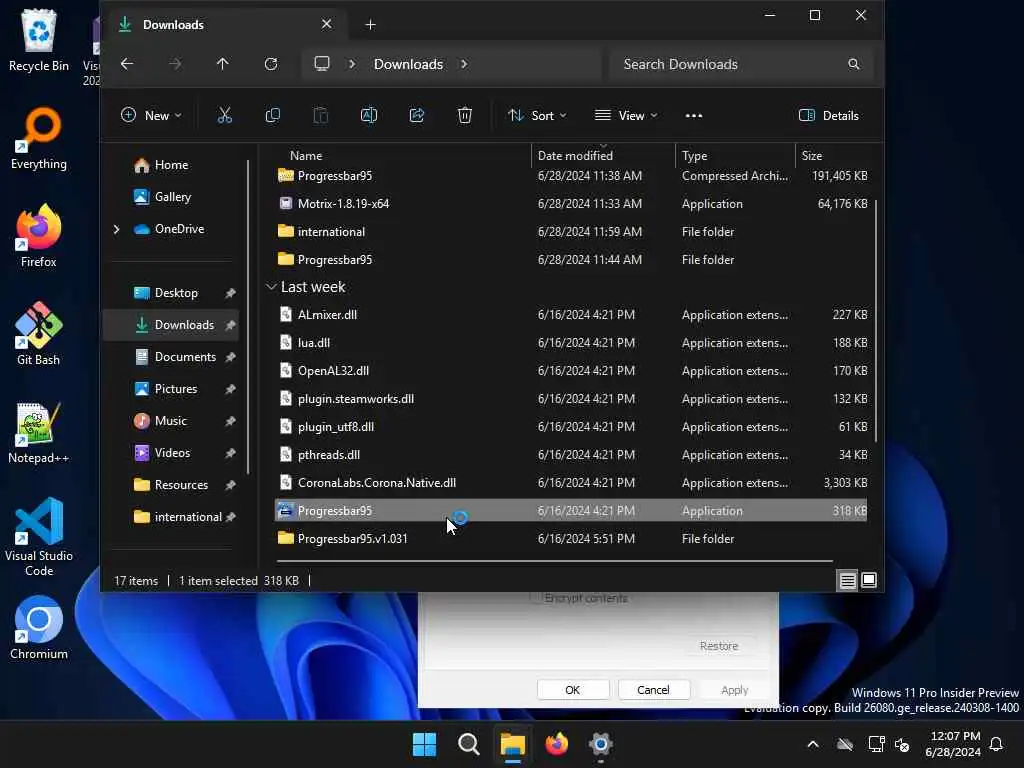Click Firefox icon on the taskbar
Image resolution: width=1024 pixels, height=768 pixels.
pyautogui.click(x=556, y=744)
